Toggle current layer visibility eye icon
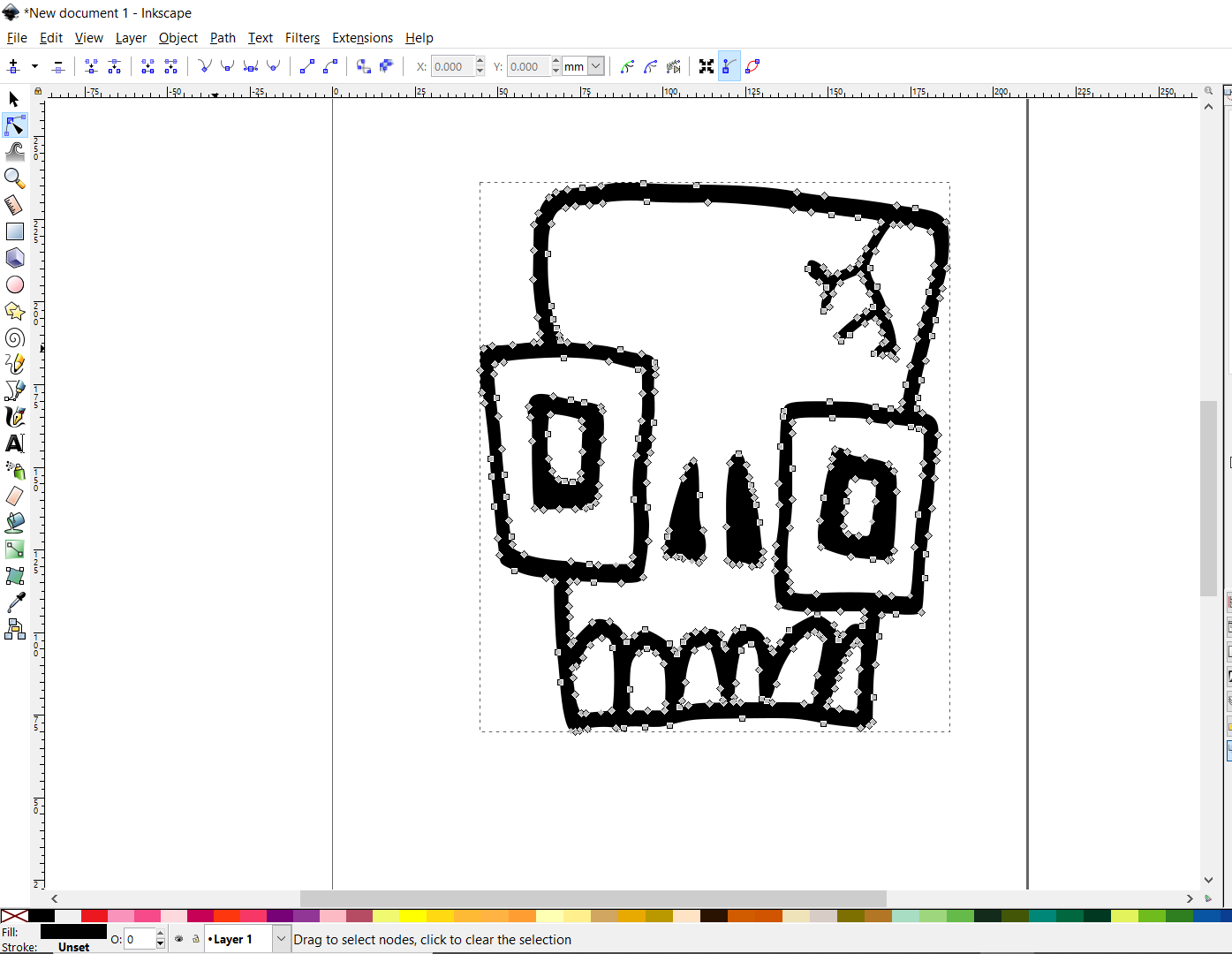1232x954 pixels. [178, 939]
